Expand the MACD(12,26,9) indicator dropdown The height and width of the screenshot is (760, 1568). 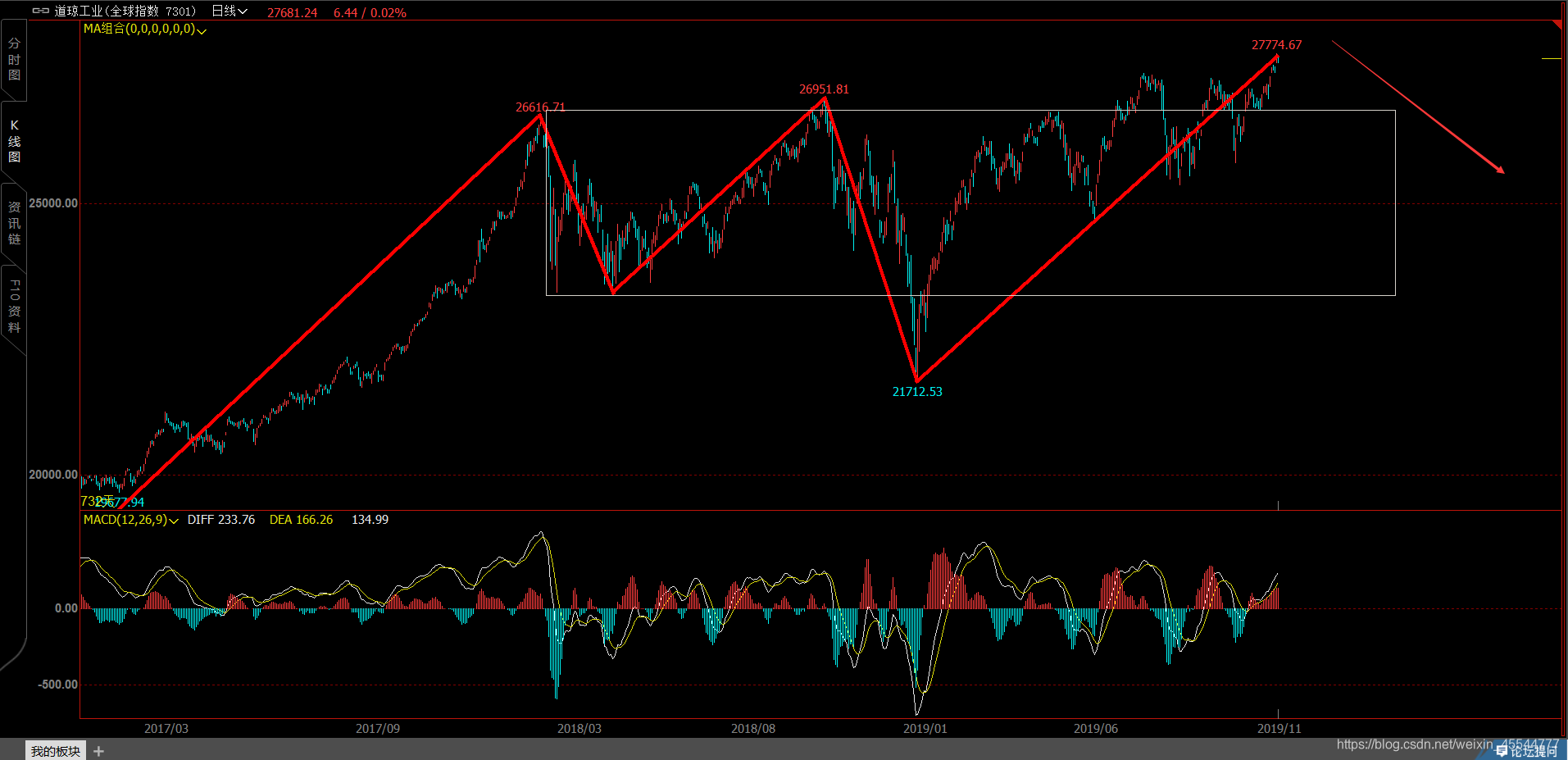[x=131, y=520]
